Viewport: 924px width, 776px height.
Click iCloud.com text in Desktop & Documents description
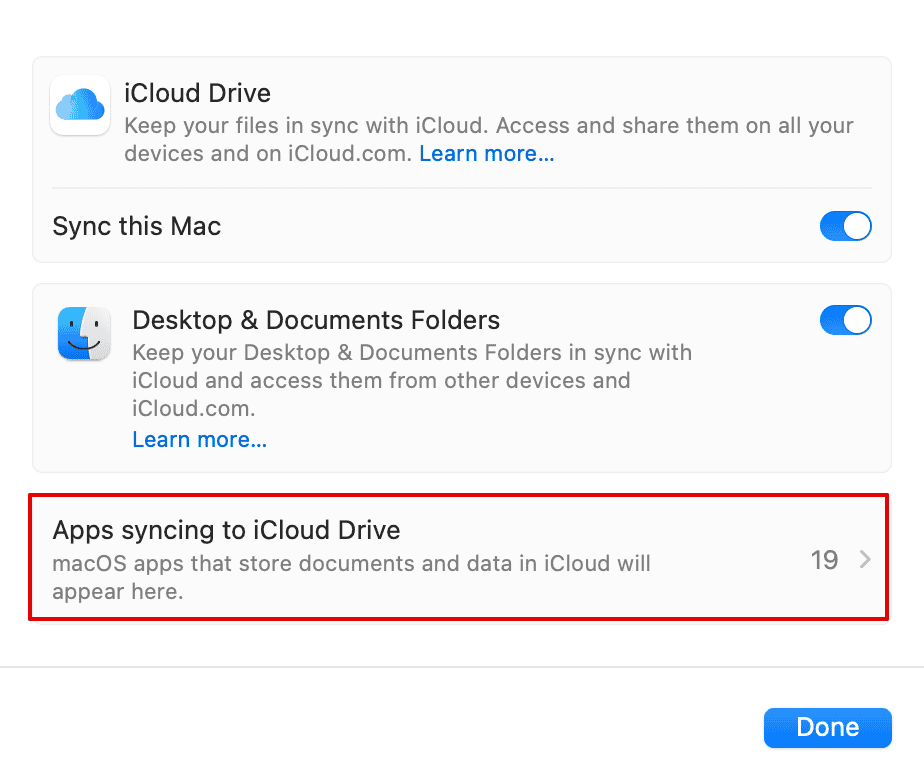click(x=192, y=408)
